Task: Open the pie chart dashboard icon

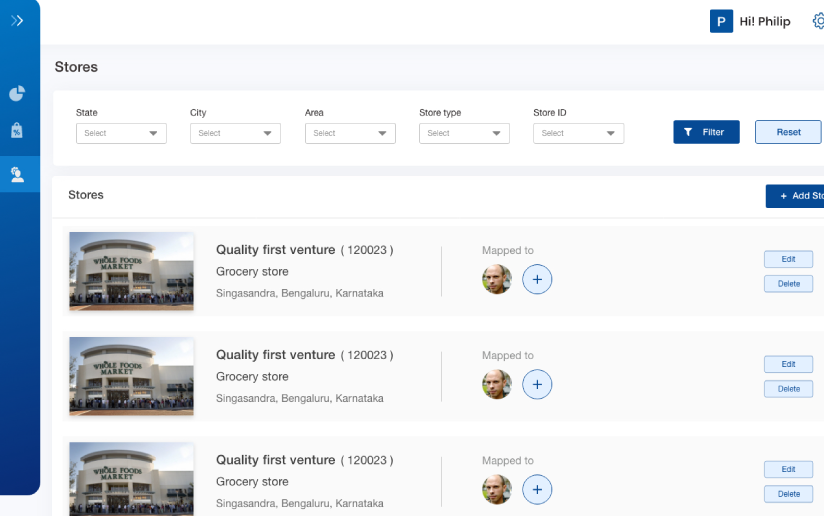Action: [x=17, y=93]
